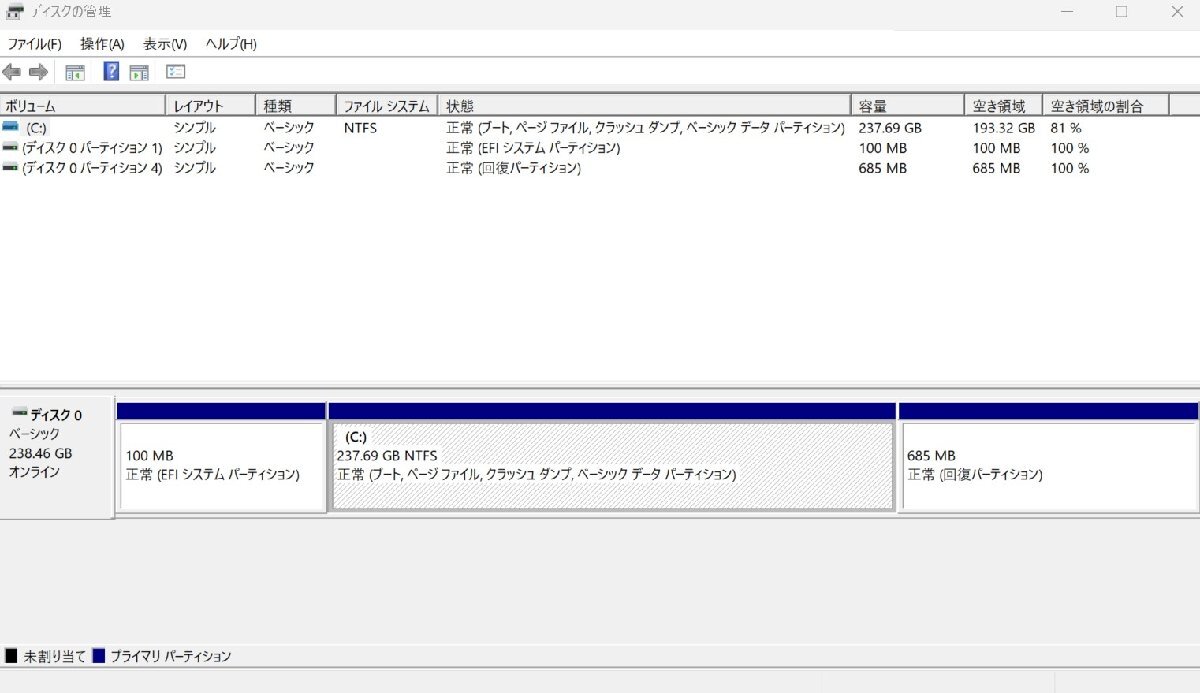Viewport: 1200px width, 693px height.
Task: Click the 未割り当て legend label
Action: click(54, 656)
